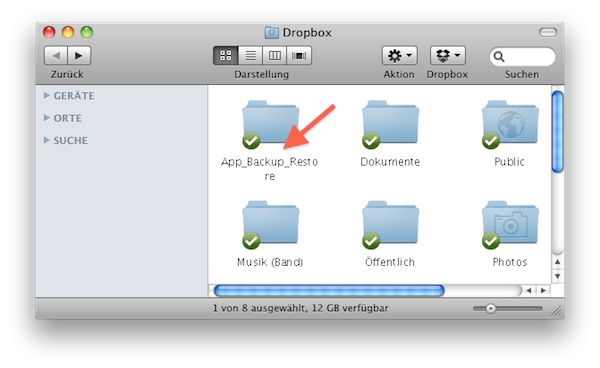The width and height of the screenshot is (600, 368).
Task: Switch to list view
Action: click(x=250, y=56)
